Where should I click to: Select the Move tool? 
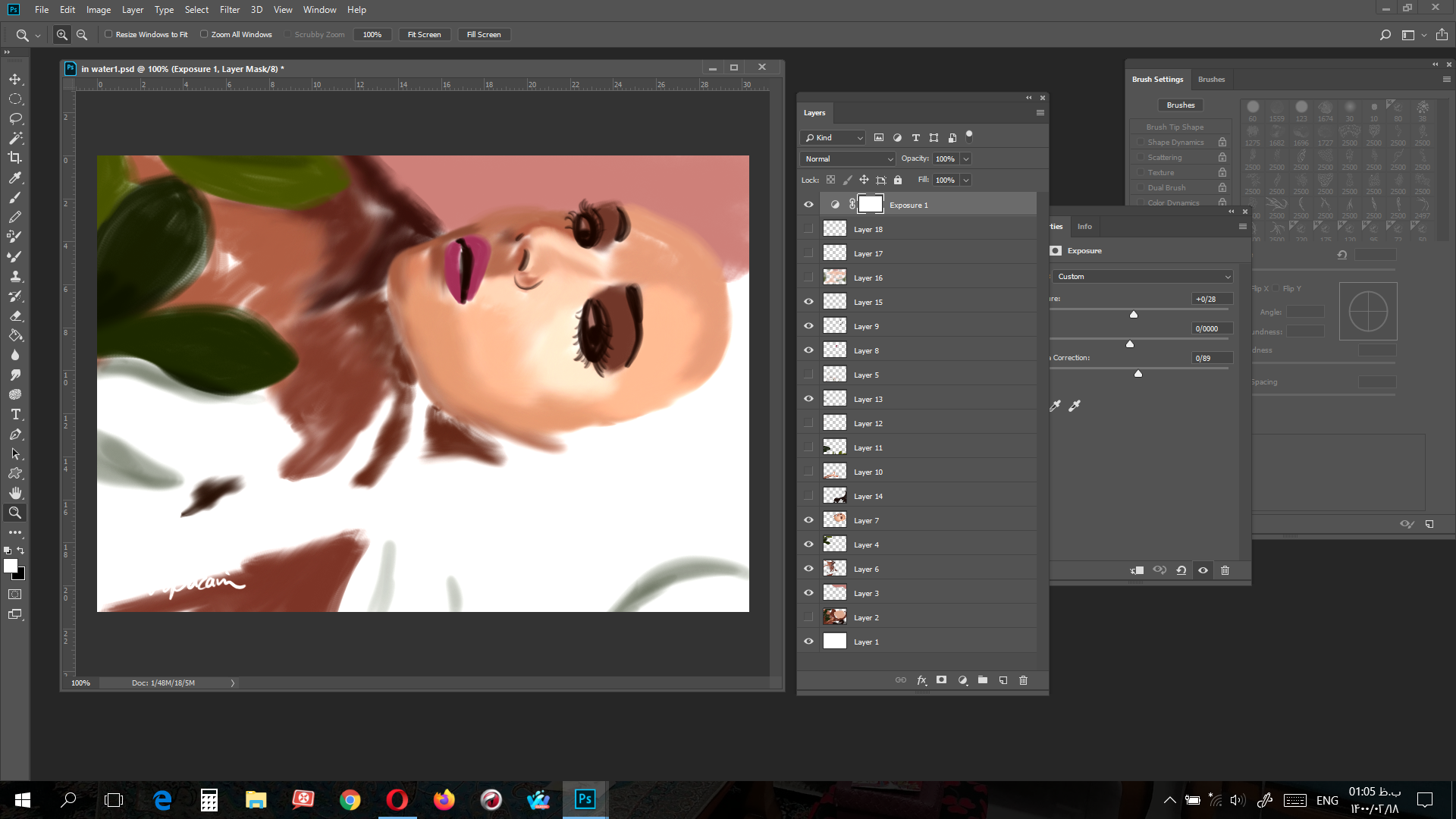click(x=15, y=80)
